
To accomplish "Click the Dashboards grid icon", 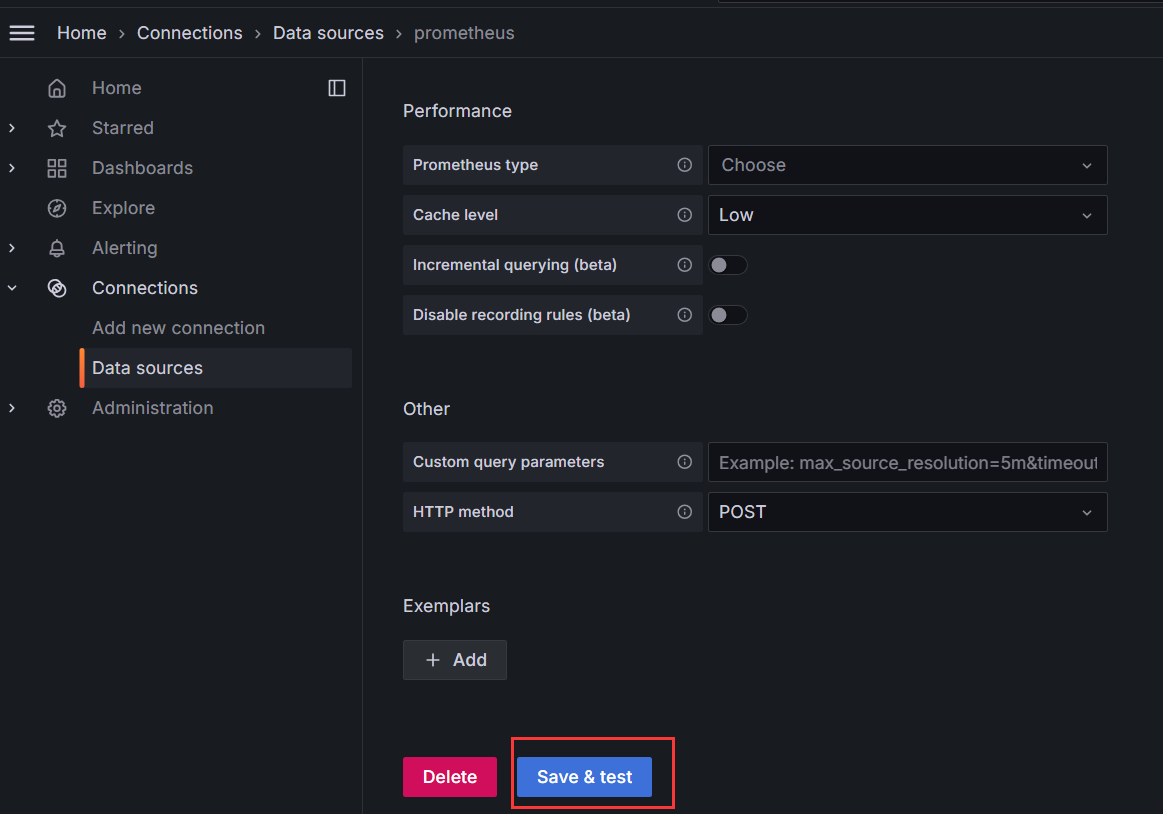I will click(57, 168).
